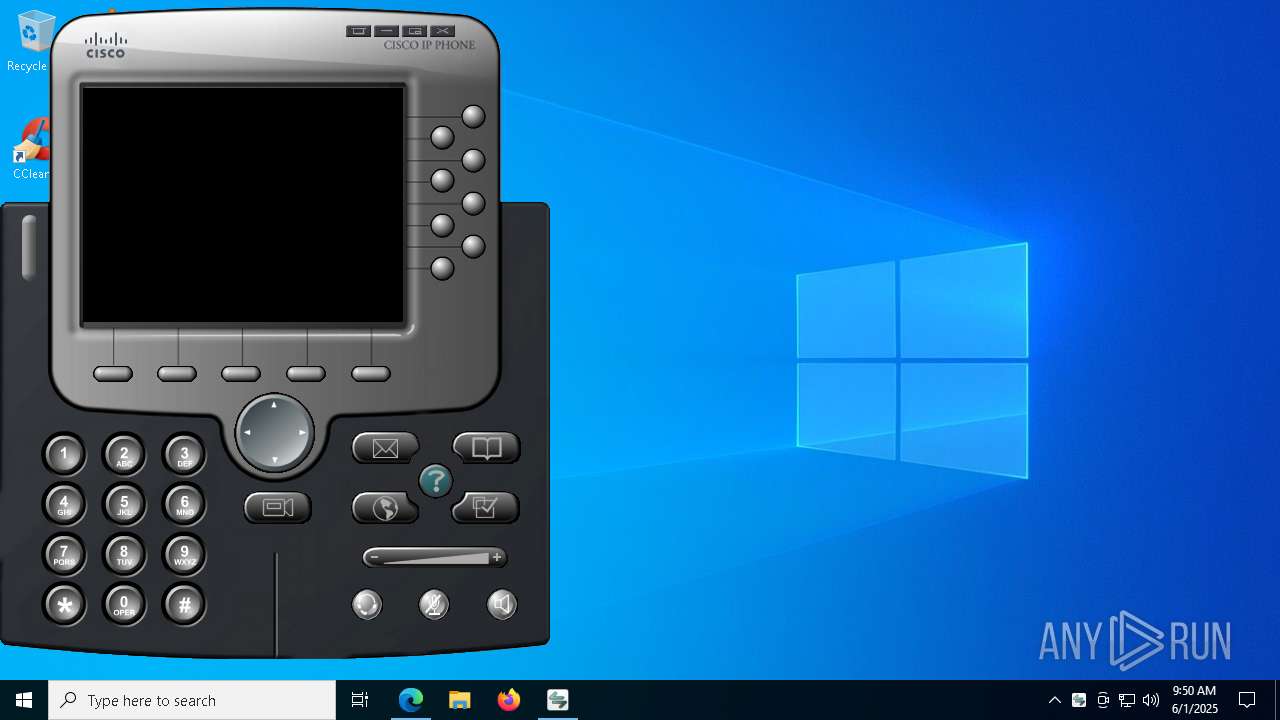The height and width of the screenshot is (720, 1280).
Task: Navigate left on the navigation pad
Action: [247, 432]
